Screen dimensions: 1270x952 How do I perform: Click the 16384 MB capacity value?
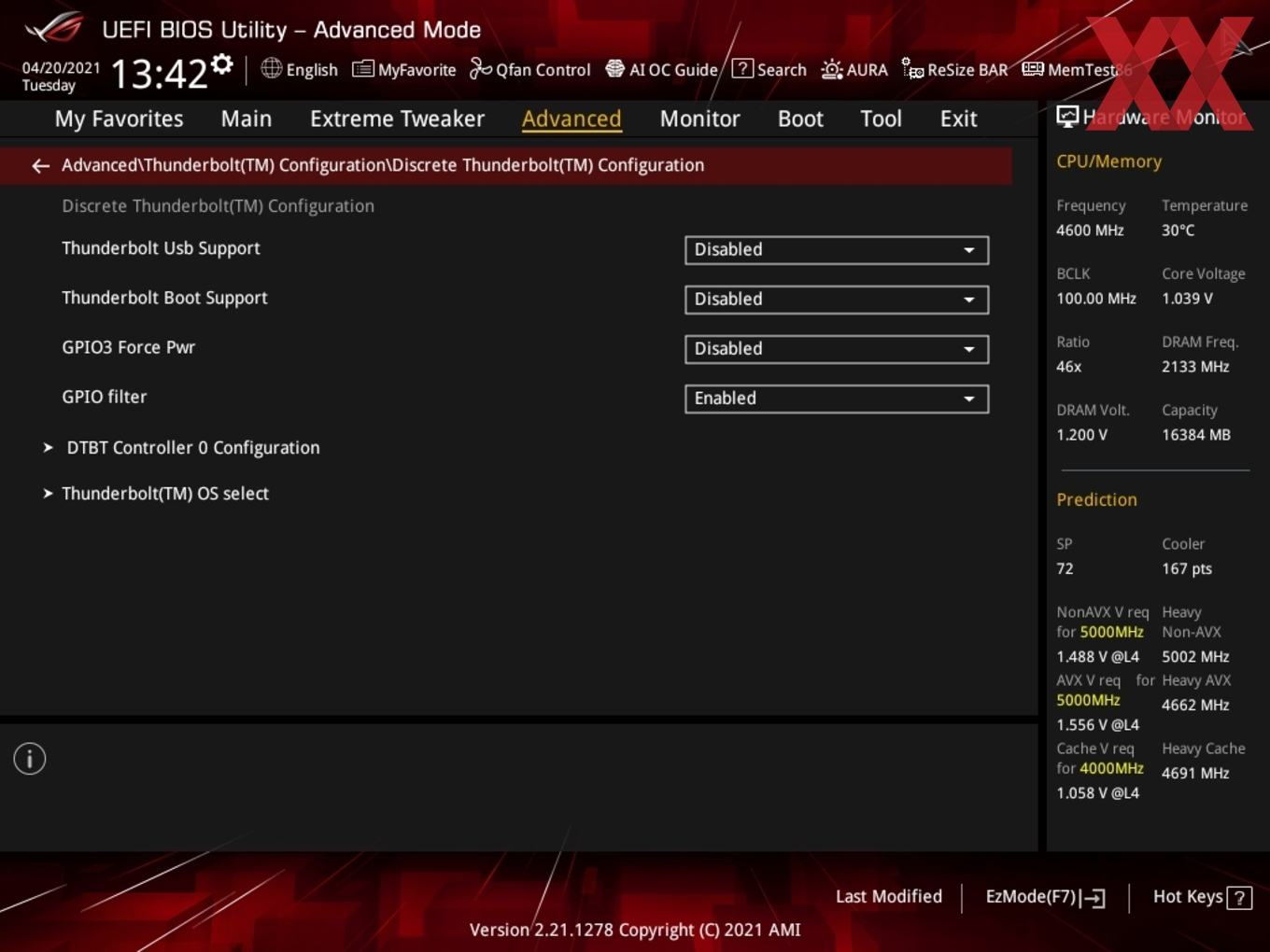click(x=1196, y=435)
